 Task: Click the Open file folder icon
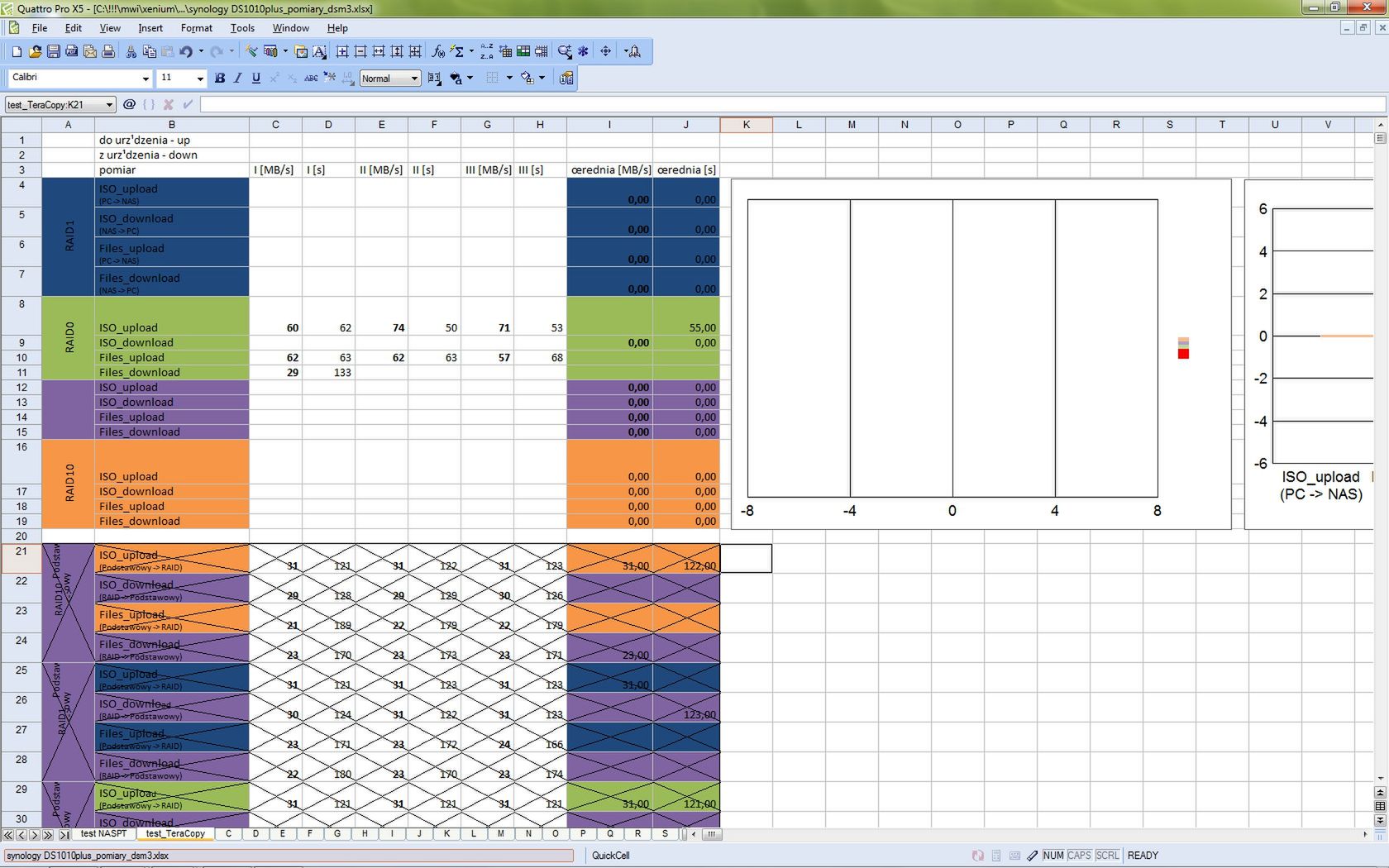[35, 51]
